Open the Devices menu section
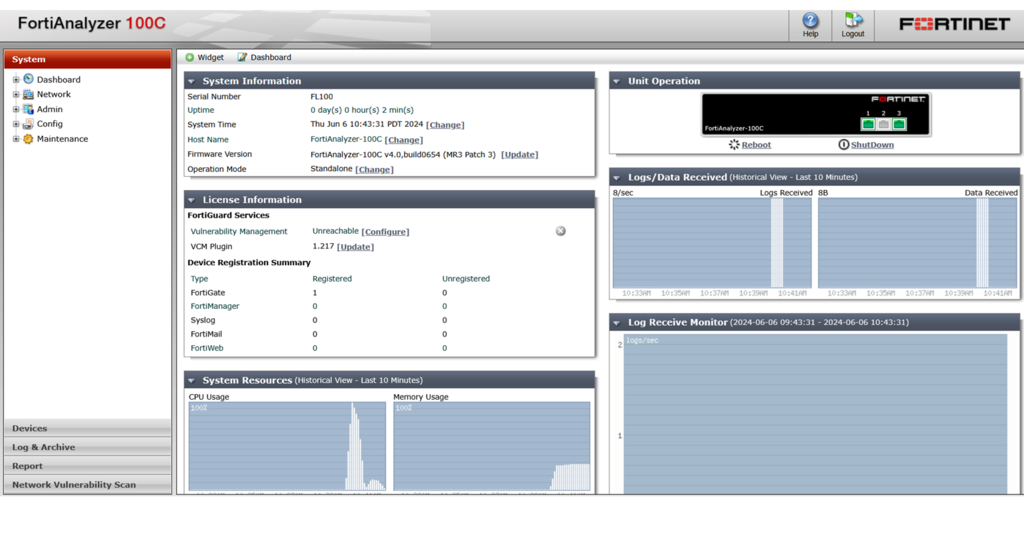Viewport: 1024px width, 546px height. tap(88, 428)
